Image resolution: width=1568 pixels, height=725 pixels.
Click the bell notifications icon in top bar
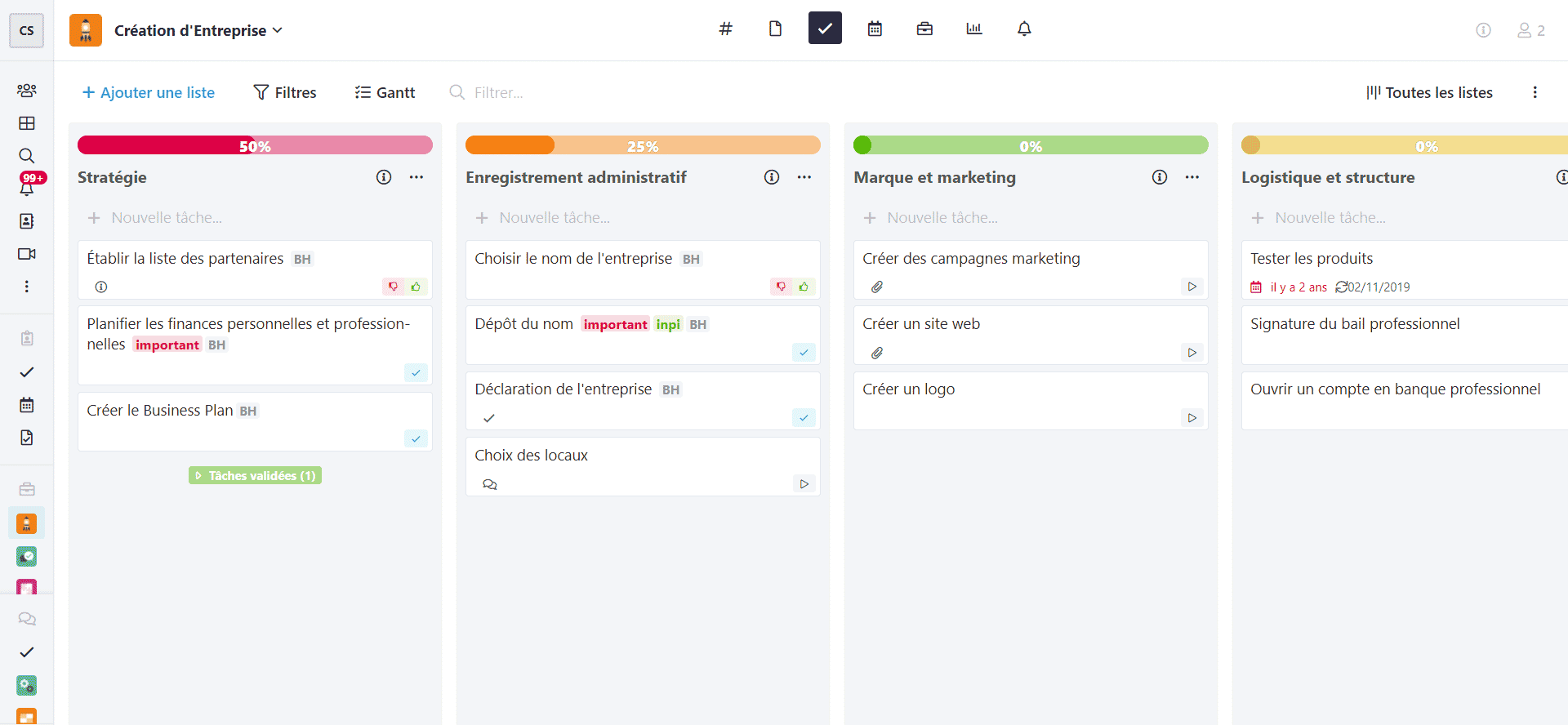[1024, 29]
